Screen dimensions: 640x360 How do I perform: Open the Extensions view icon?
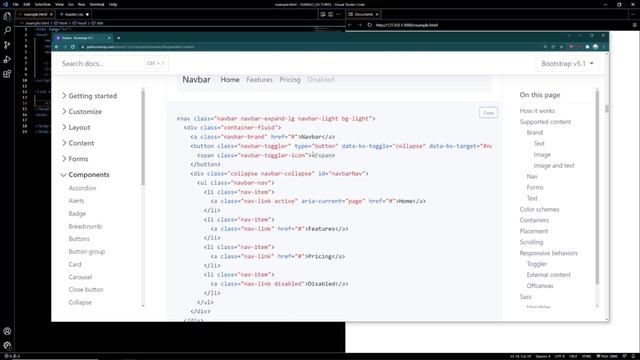tap(7, 74)
